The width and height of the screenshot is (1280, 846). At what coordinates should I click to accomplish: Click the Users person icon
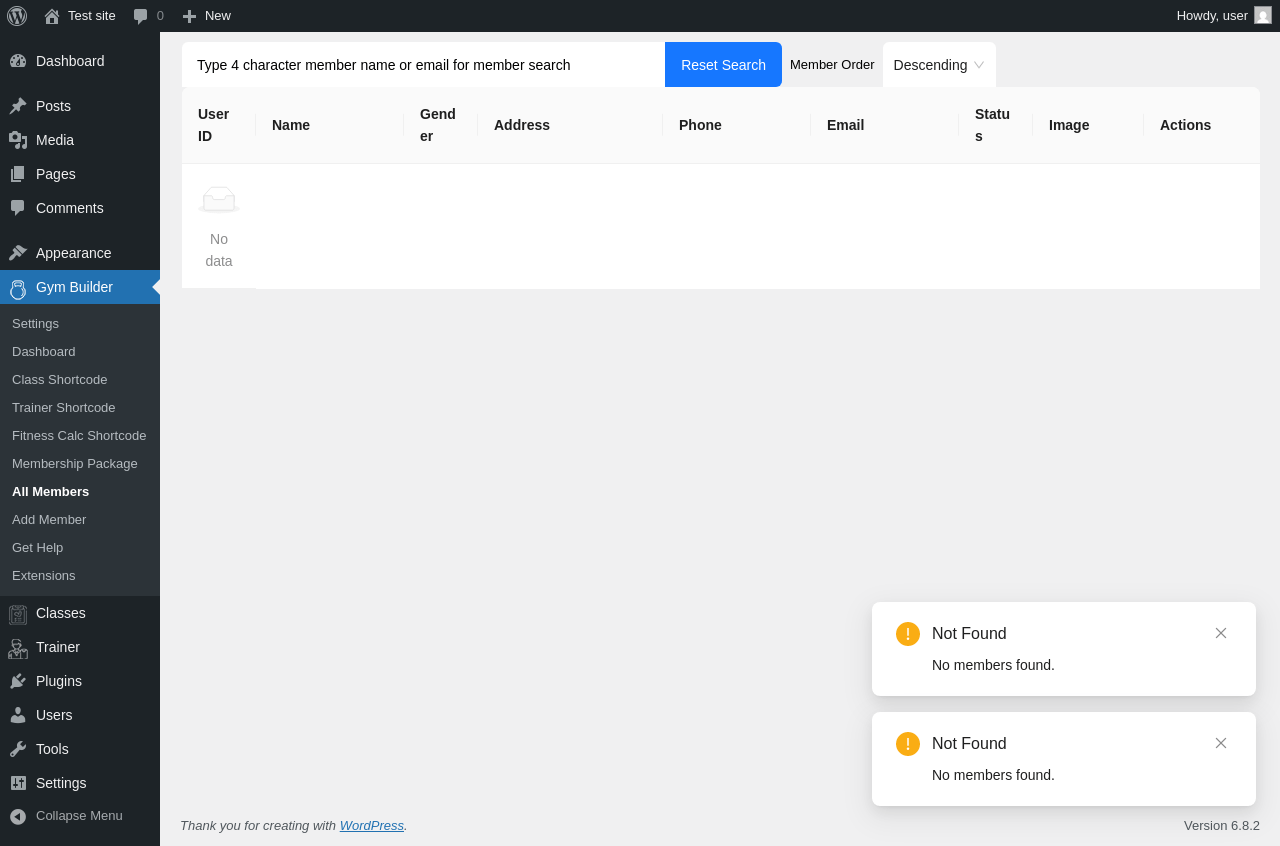[x=18, y=715]
